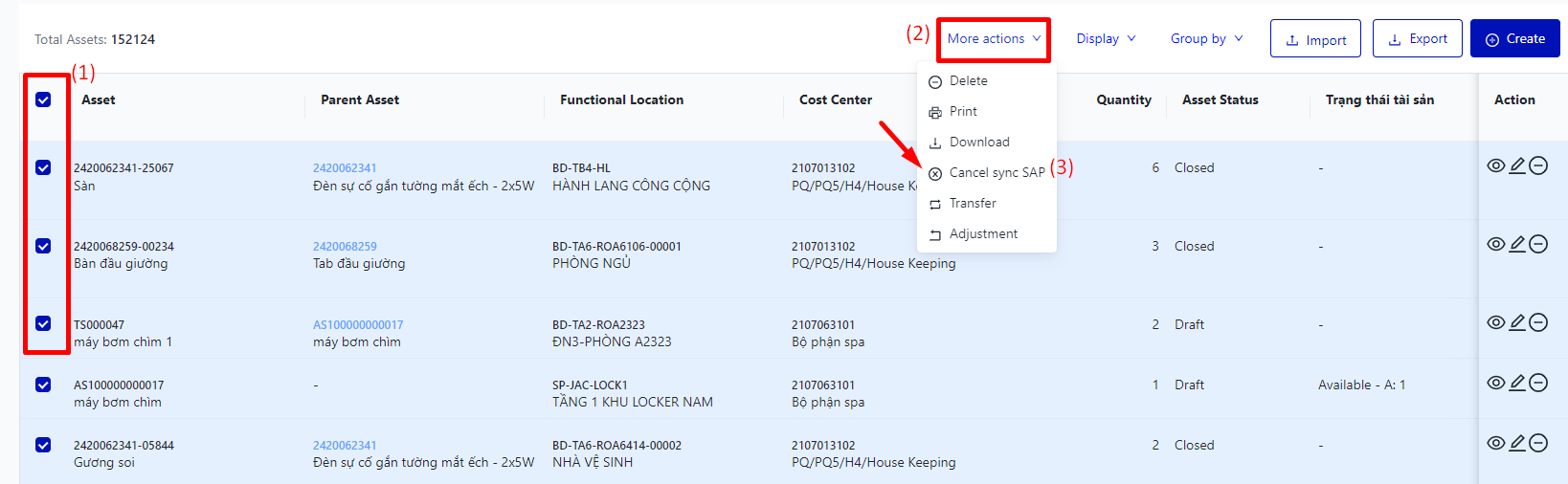
Task: Choose Cancel sync SAP from the menu
Action: click(x=996, y=173)
